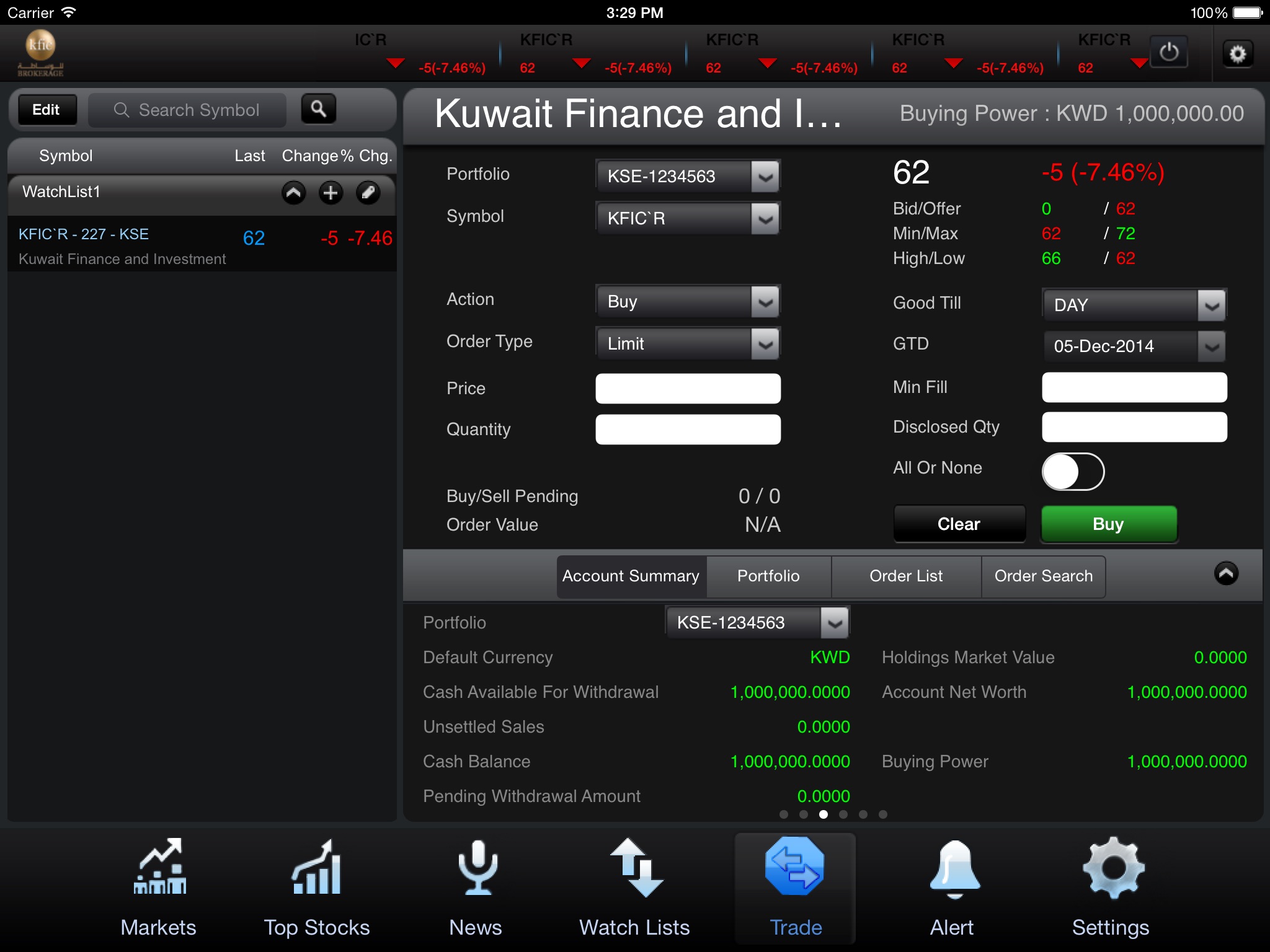This screenshot has height=952, width=1270.
Task: Switch to the Order List tab
Action: point(906,576)
